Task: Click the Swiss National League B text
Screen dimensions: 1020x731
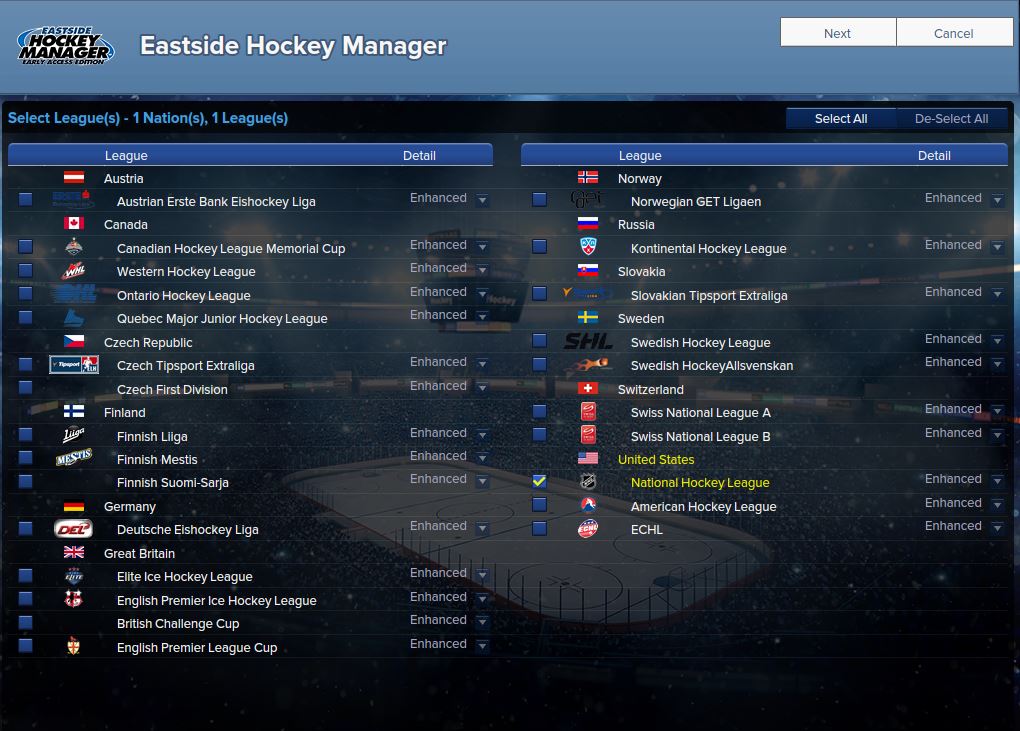Action: (701, 436)
